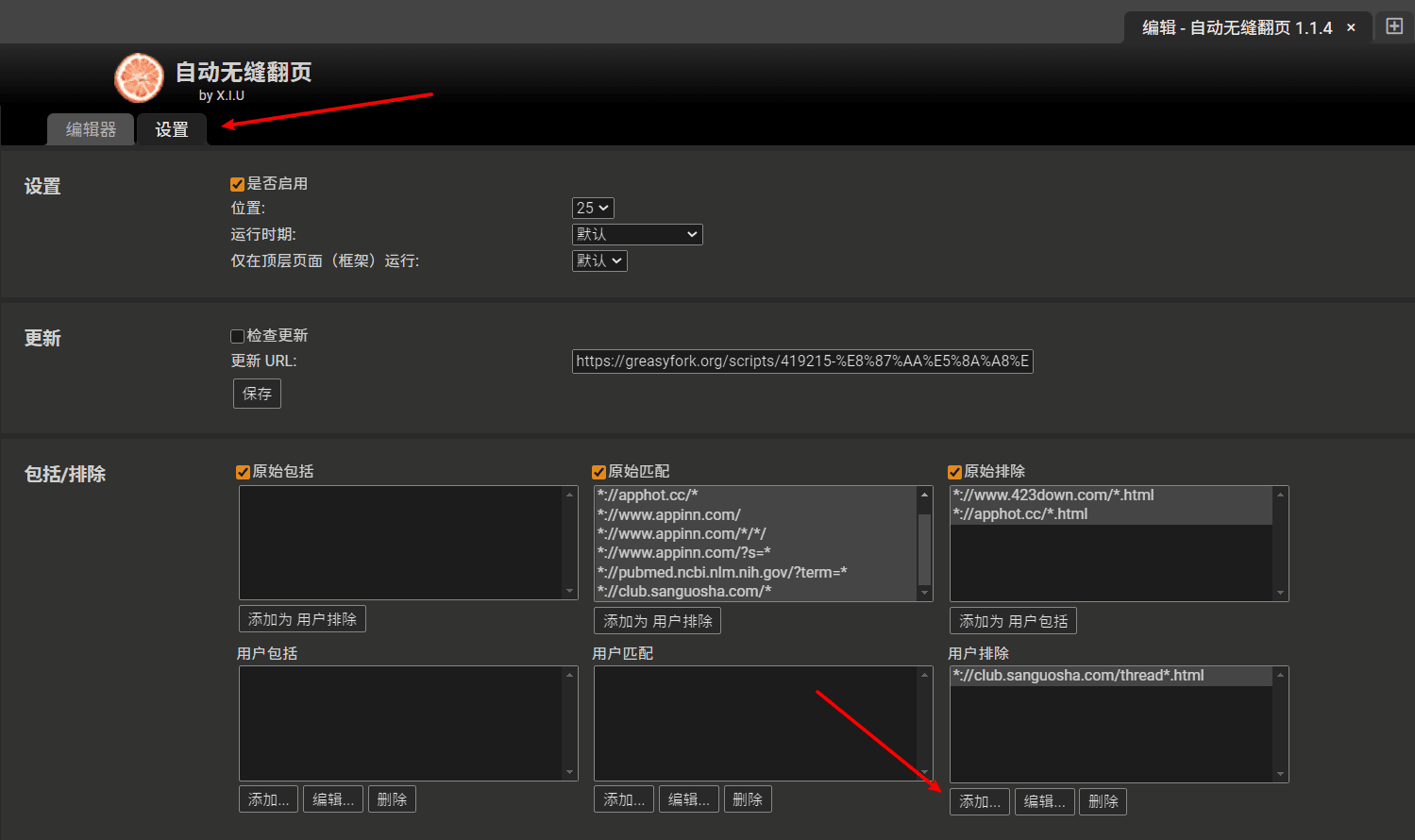Toggle the 是否启用 checkbox
The height and width of the screenshot is (840, 1415).
point(238,184)
